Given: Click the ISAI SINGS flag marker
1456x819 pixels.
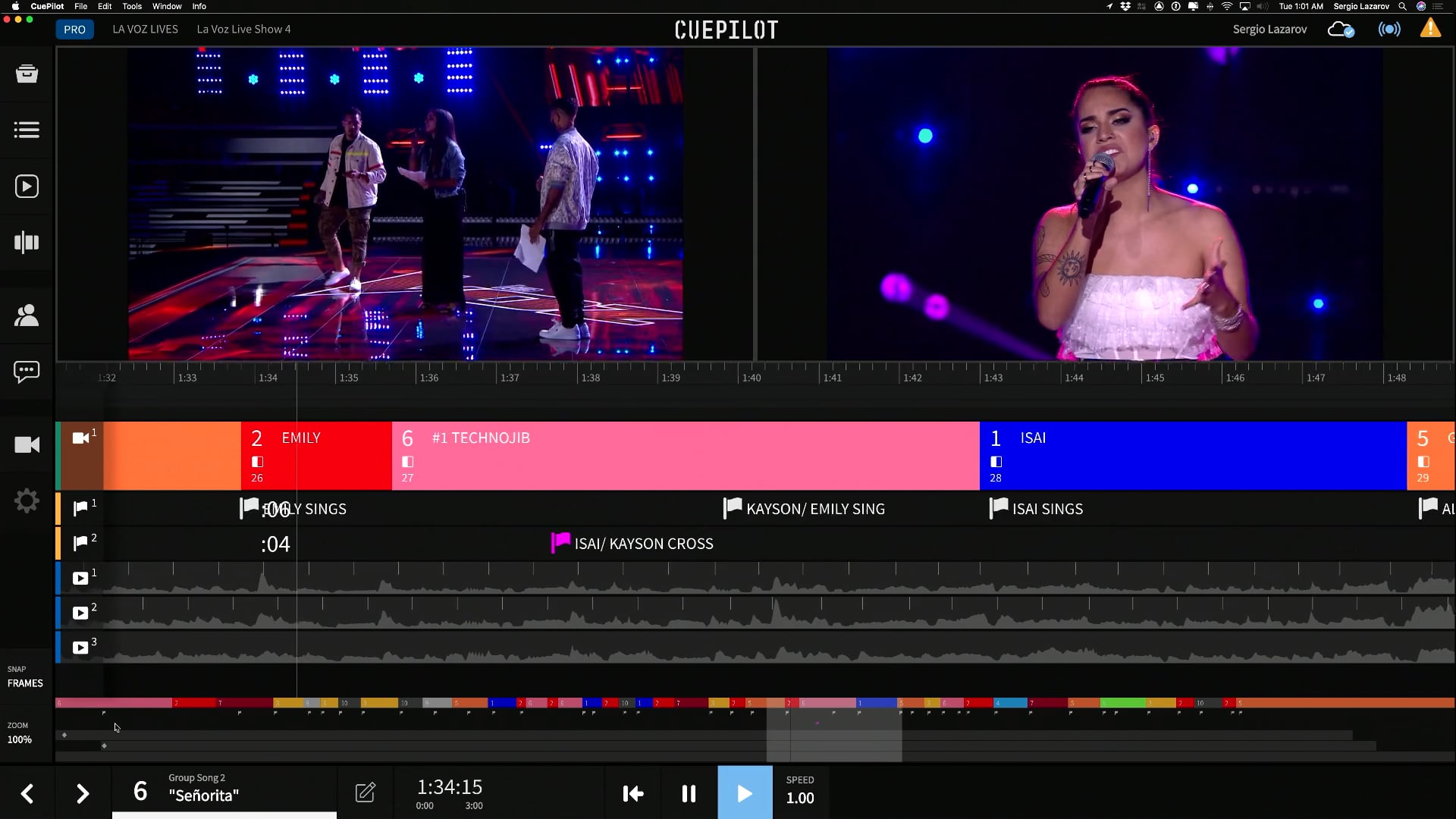Looking at the screenshot, I should 1037,508.
